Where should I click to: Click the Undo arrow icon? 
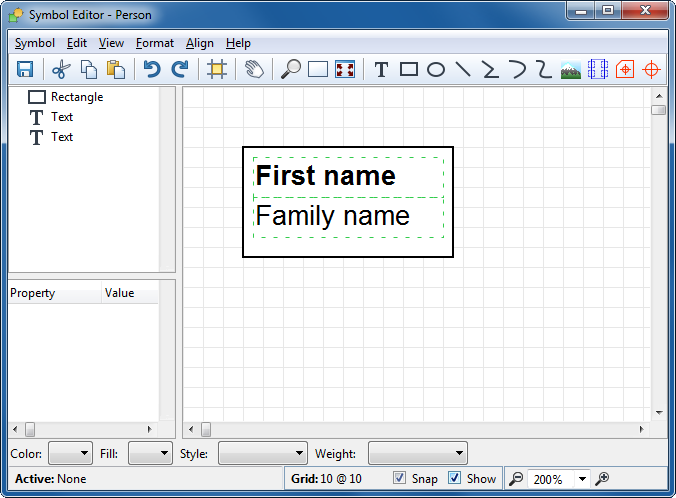[x=152, y=69]
